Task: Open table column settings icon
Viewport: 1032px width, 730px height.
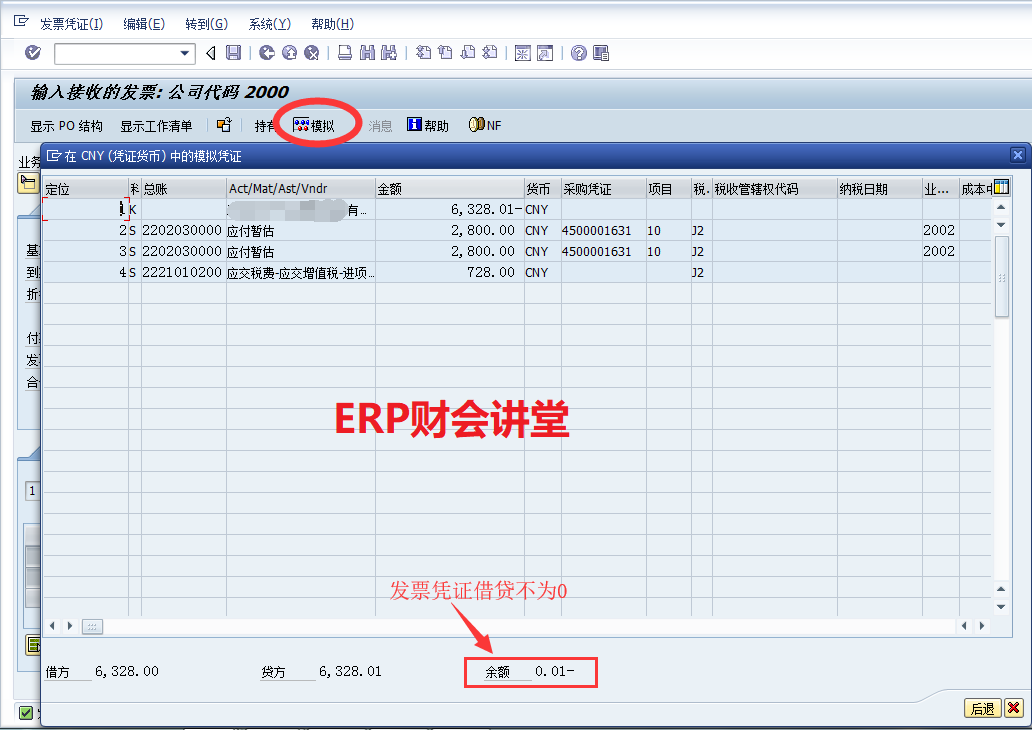Action: coord(1000,187)
